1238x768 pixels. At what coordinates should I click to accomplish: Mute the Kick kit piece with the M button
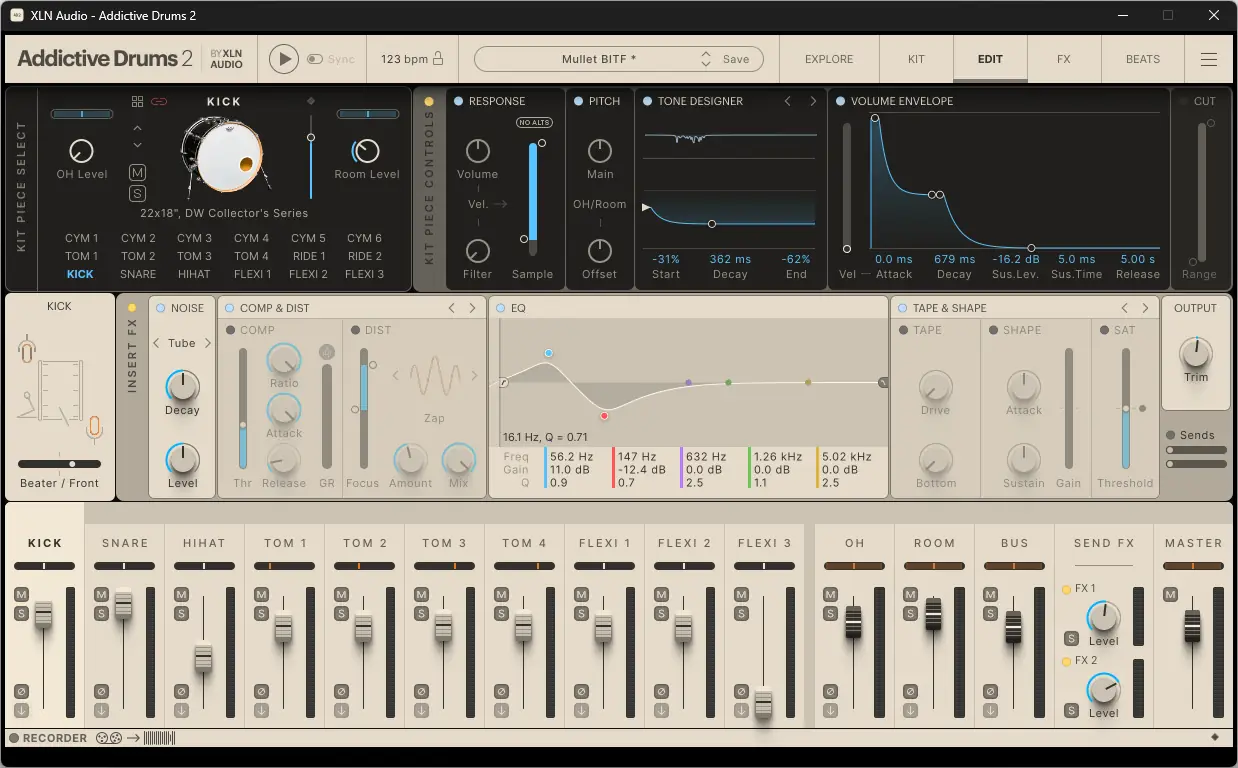(135, 172)
